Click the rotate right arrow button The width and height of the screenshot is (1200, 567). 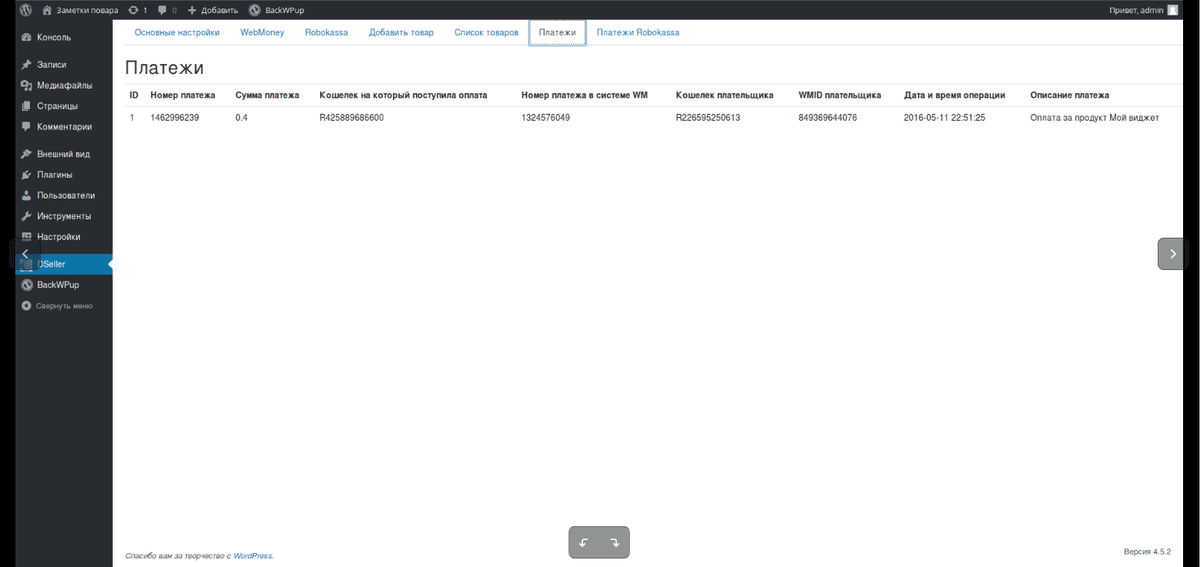click(614, 542)
